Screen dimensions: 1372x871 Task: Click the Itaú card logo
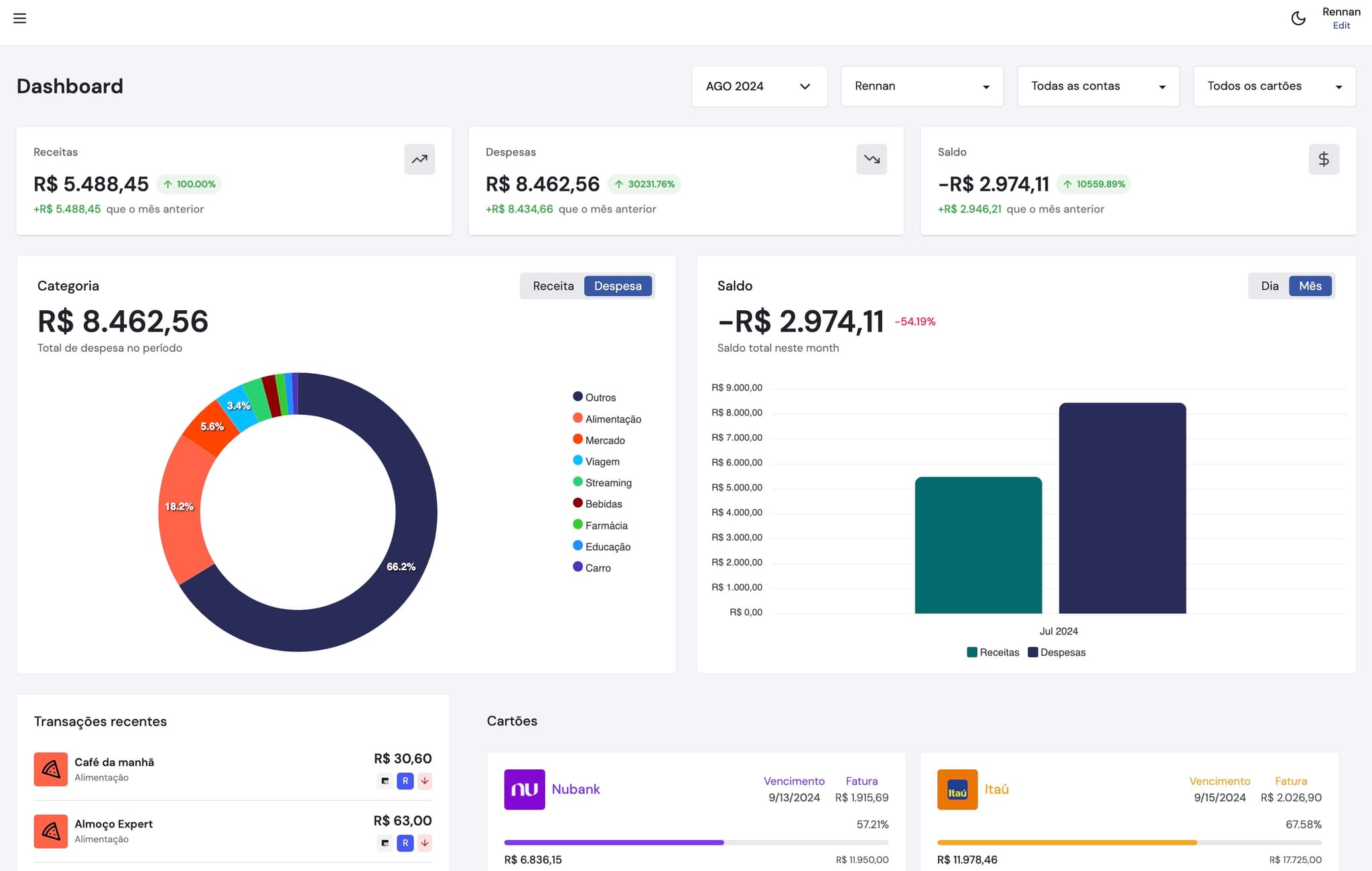coord(957,789)
